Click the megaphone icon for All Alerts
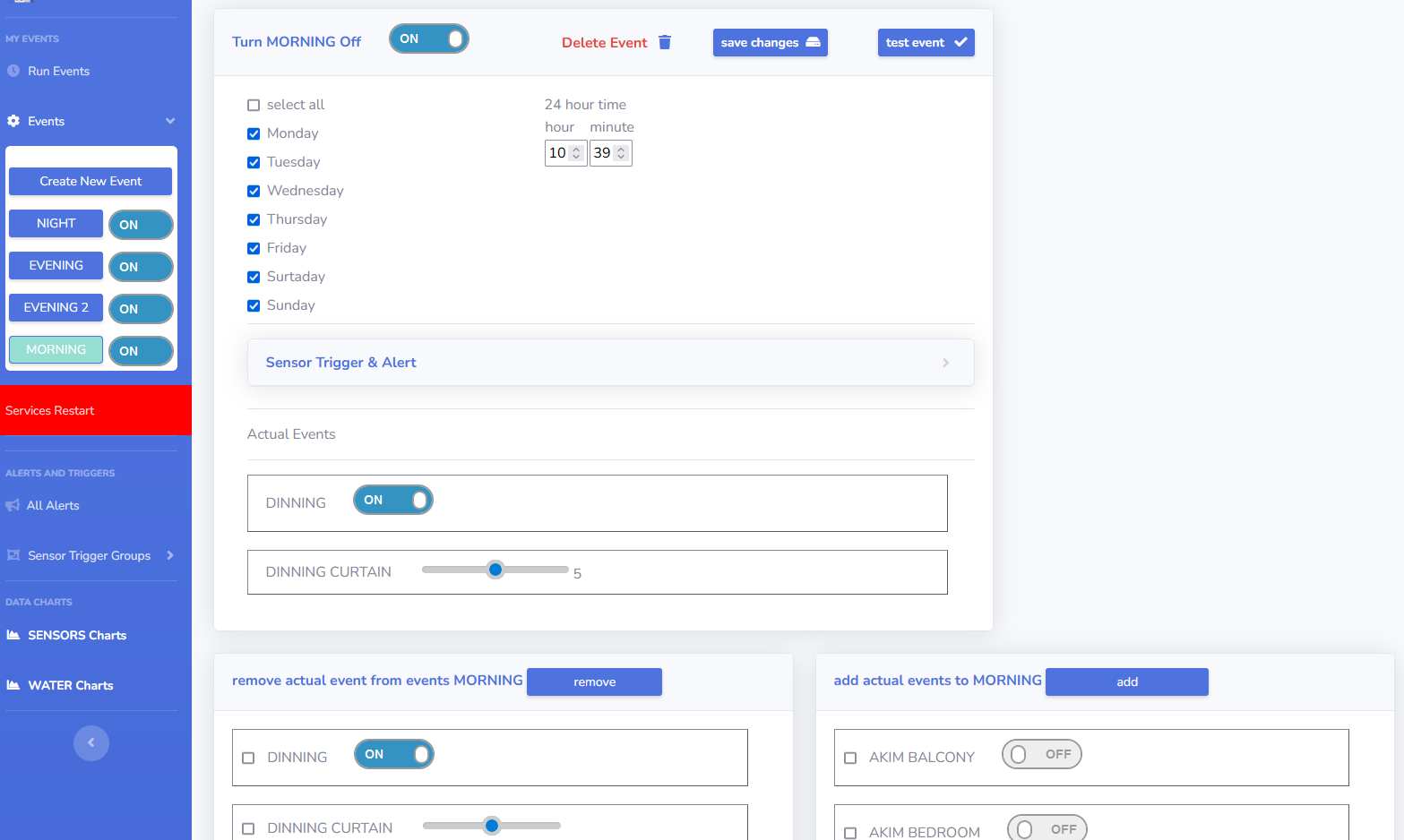This screenshot has height=840, width=1404. click(13, 505)
